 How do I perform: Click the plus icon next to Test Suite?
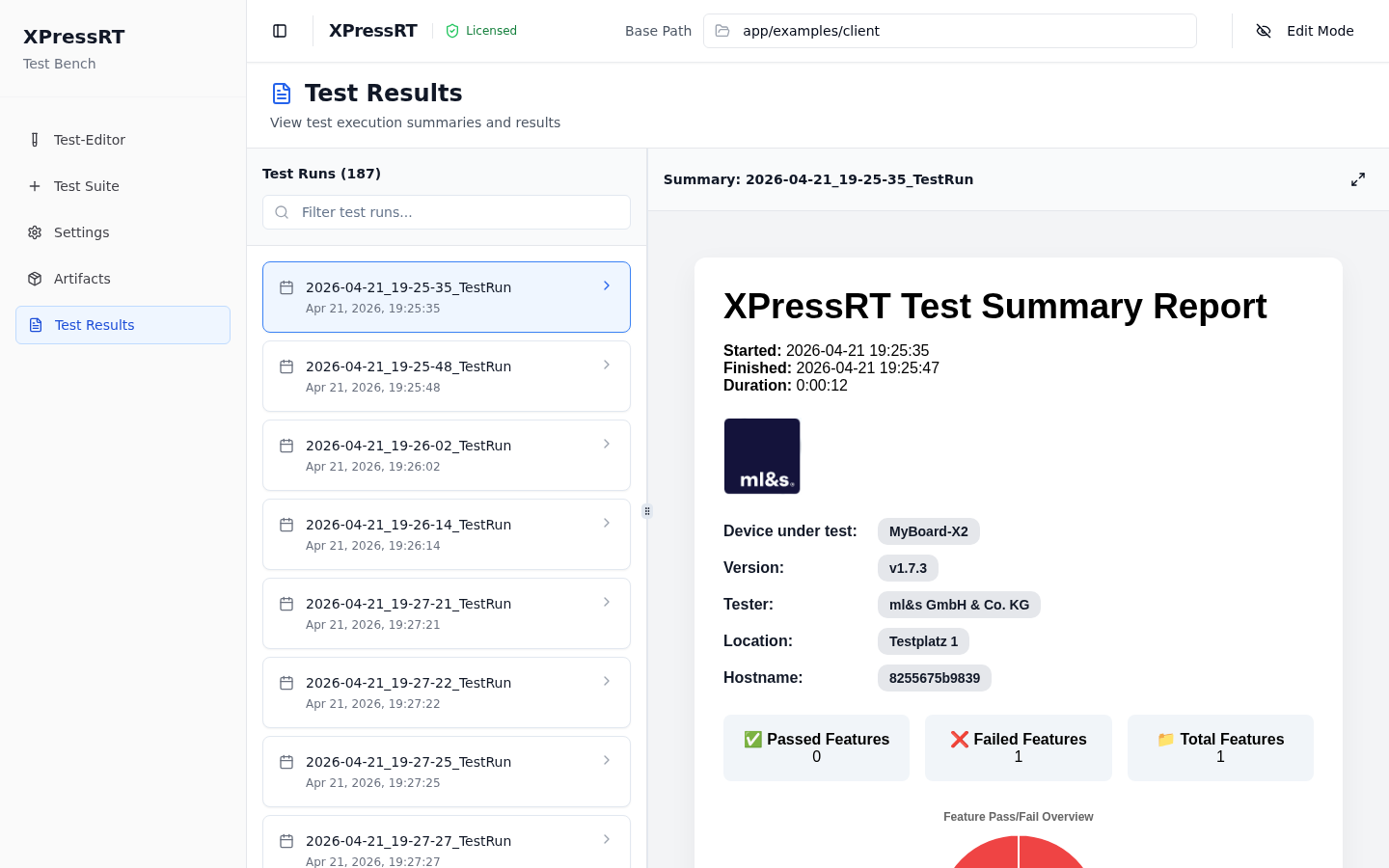(x=35, y=186)
